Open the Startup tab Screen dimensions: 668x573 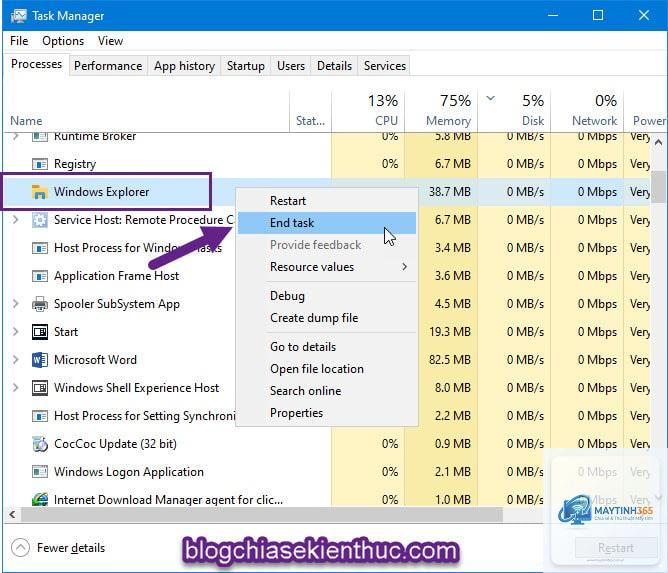(x=246, y=66)
